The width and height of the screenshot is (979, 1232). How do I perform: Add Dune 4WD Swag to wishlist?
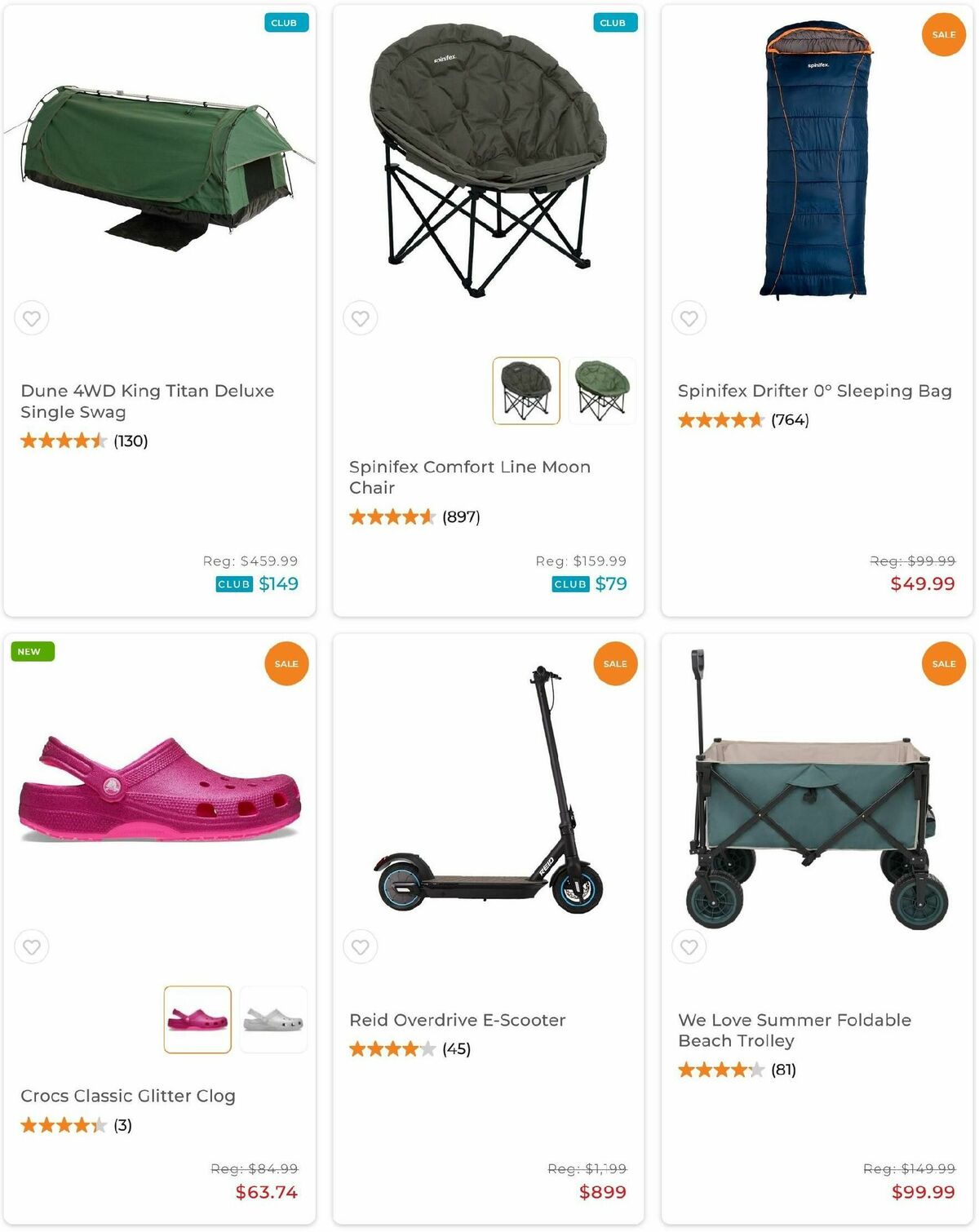pos(32,318)
